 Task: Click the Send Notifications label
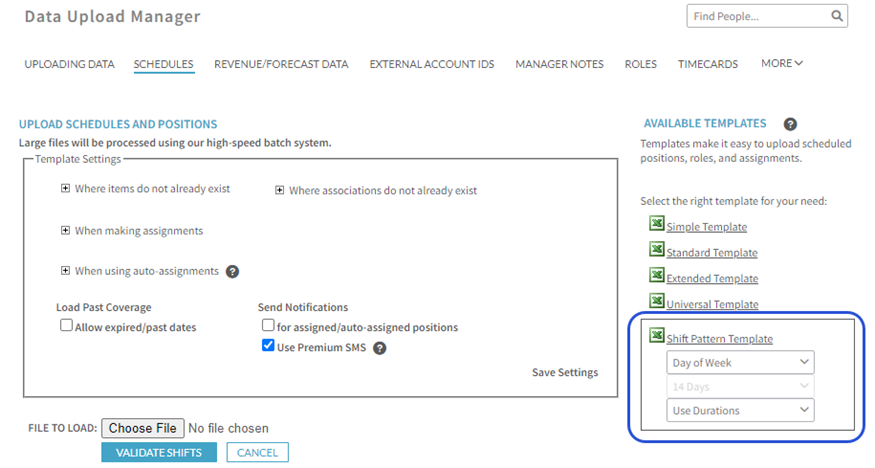(x=303, y=307)
